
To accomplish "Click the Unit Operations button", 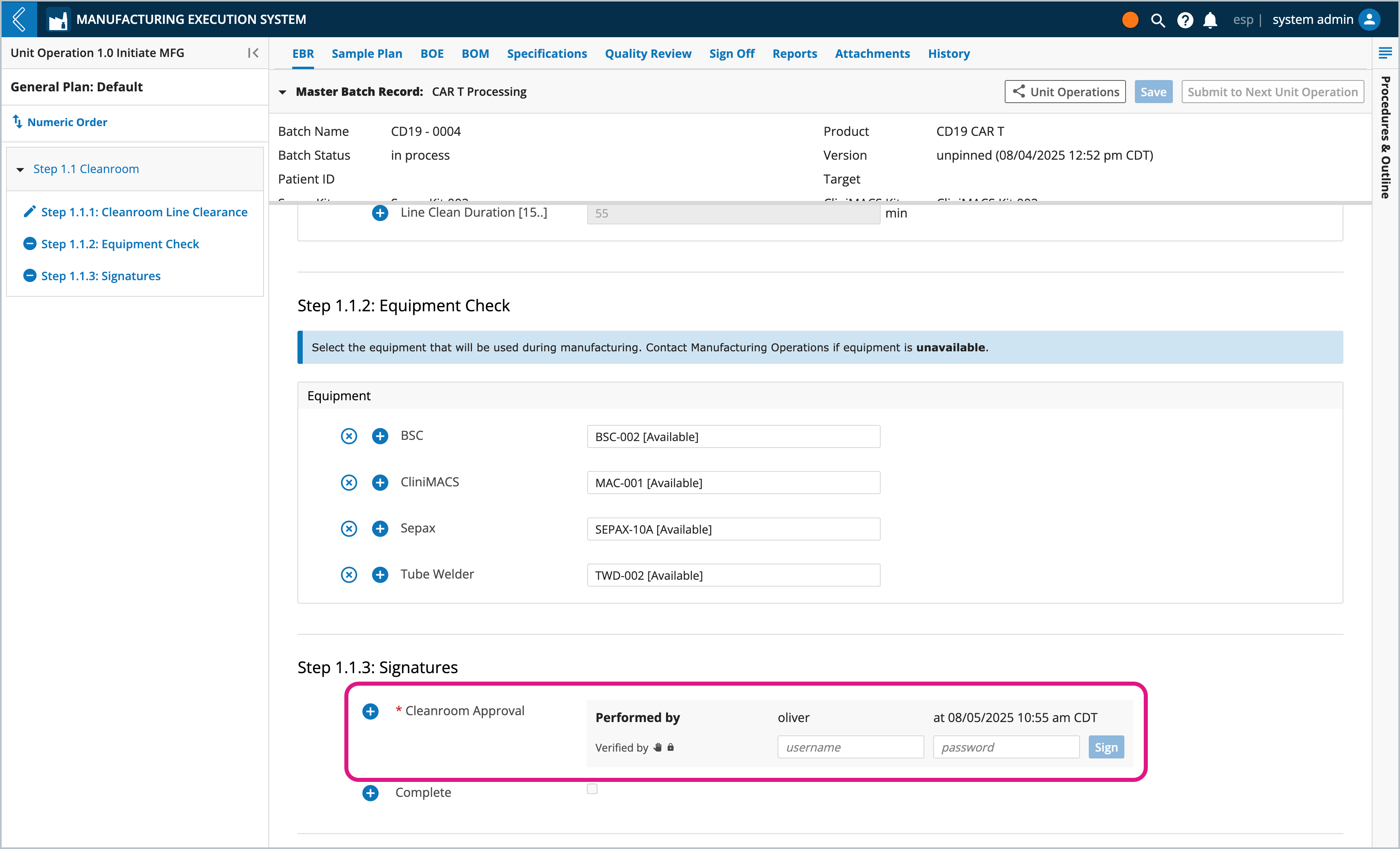I will click(x=1065, y=92).
